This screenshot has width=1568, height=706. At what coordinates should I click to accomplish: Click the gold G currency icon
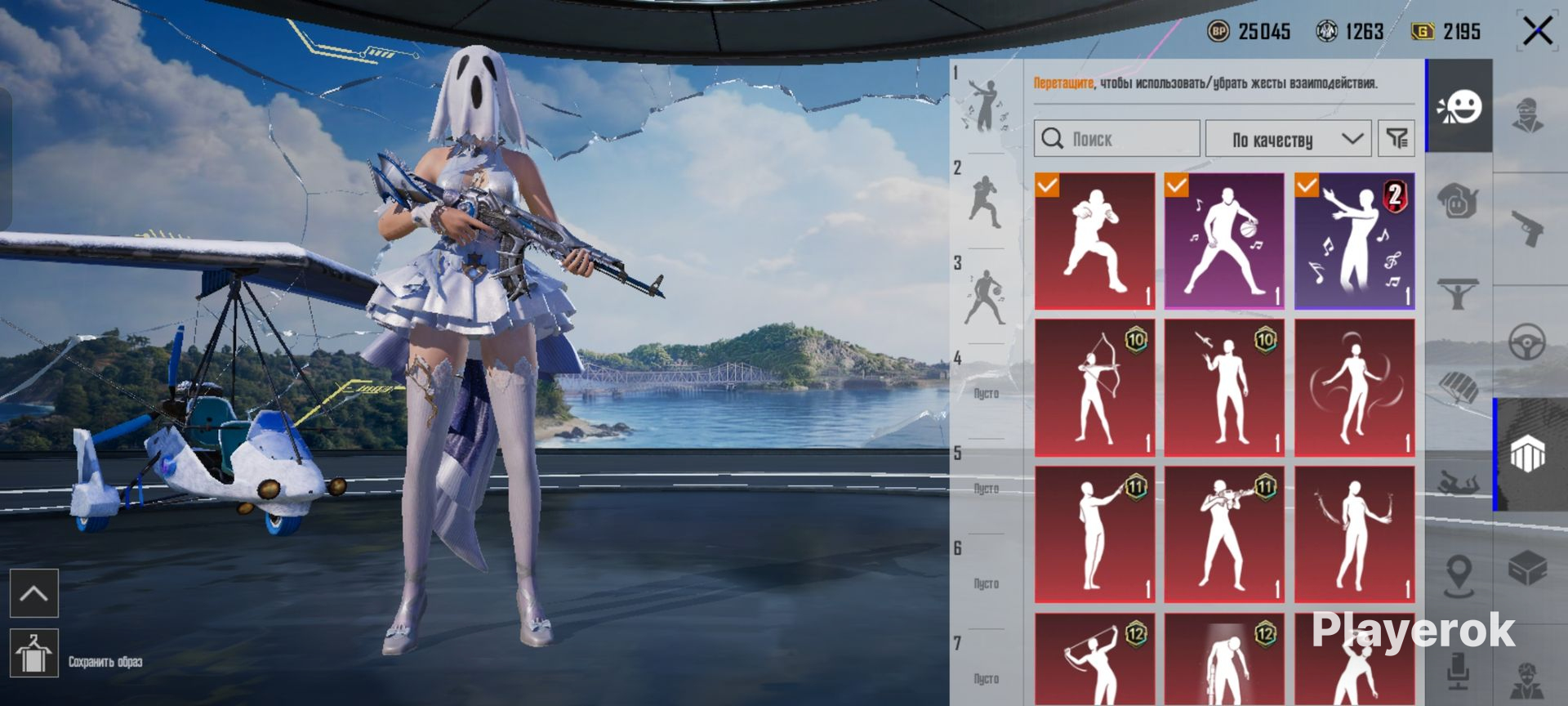[x=1423, y=31]
